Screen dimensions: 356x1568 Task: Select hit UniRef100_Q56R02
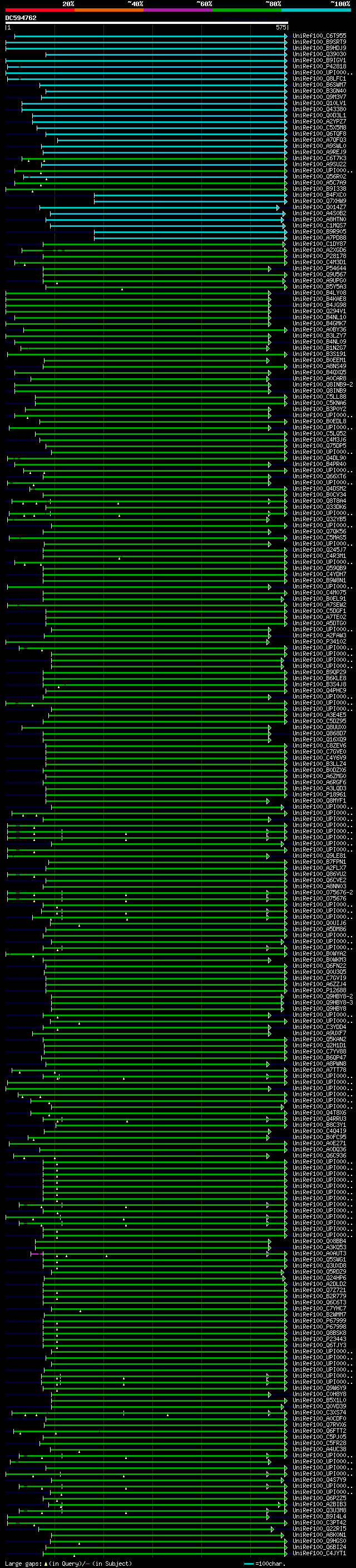[x=319, y=176]
